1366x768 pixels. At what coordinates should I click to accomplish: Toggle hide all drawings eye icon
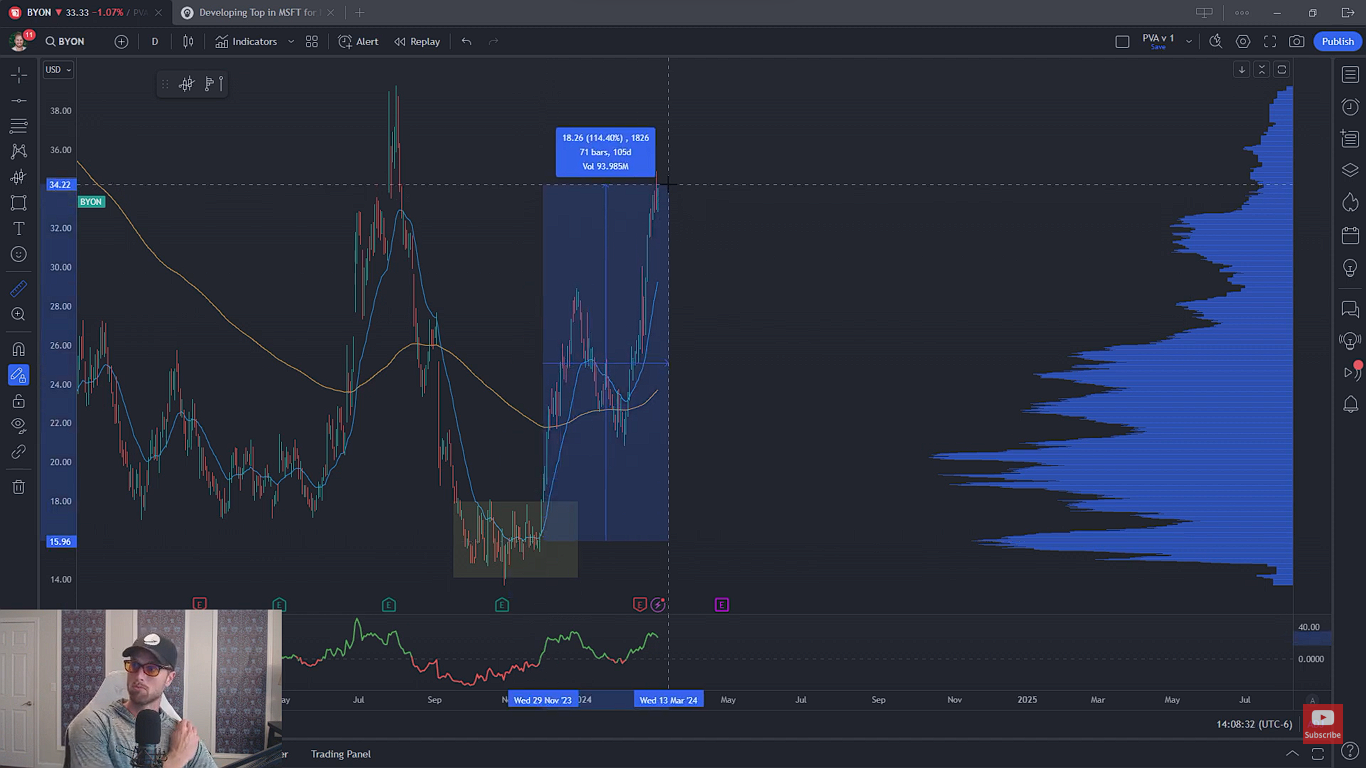18,425
